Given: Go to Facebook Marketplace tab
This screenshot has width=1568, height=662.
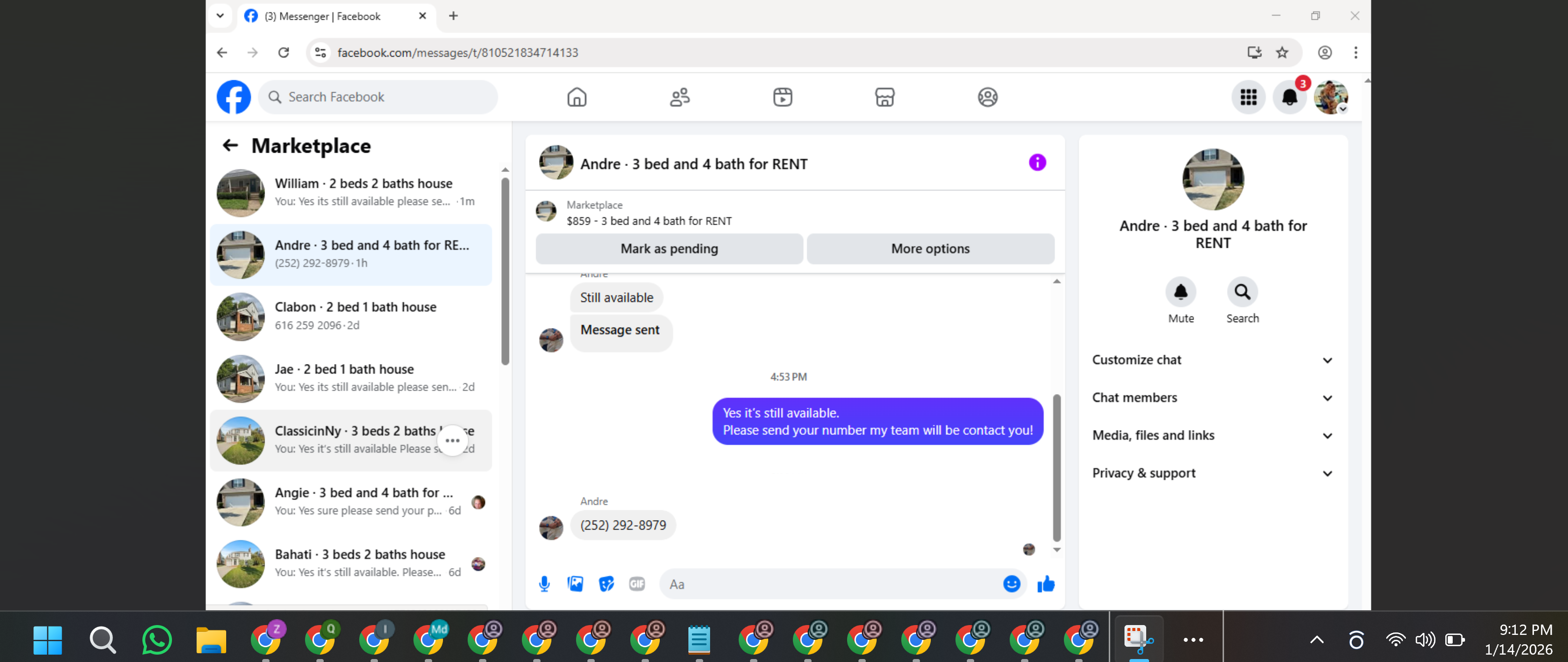Looking at the screenshot, I should [x=885, y=98].
